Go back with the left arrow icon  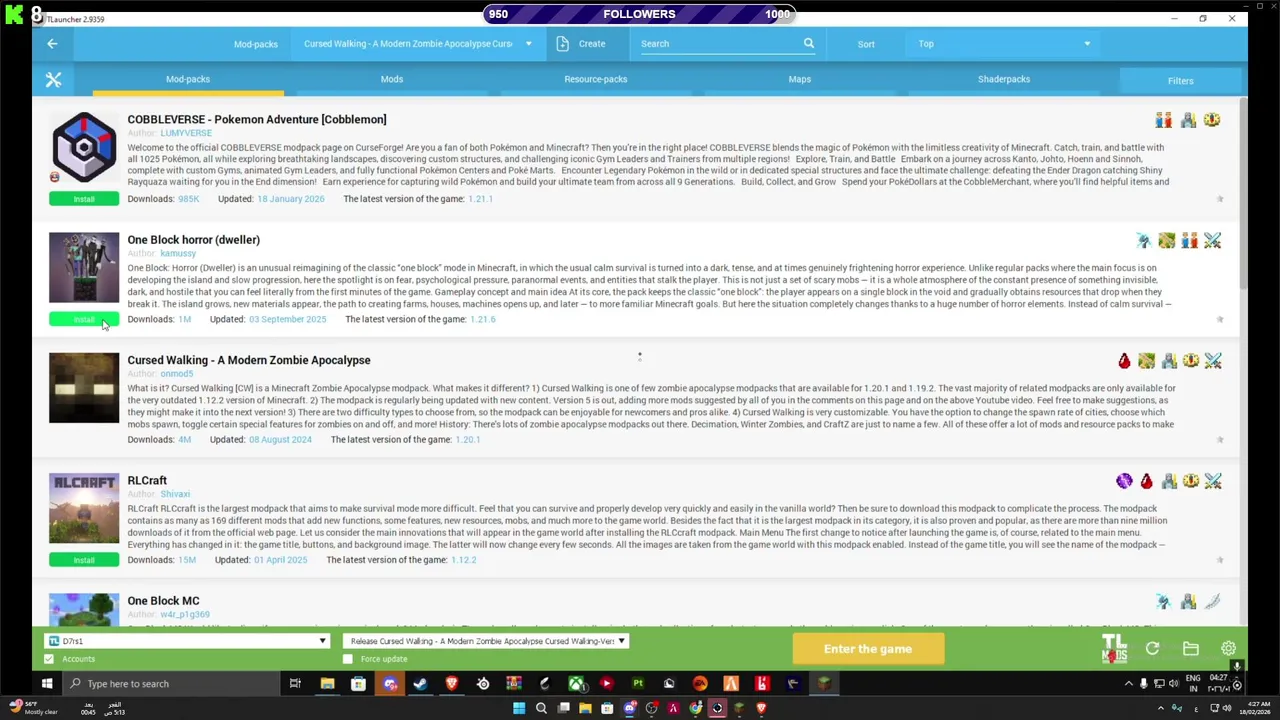coord(52,43)
